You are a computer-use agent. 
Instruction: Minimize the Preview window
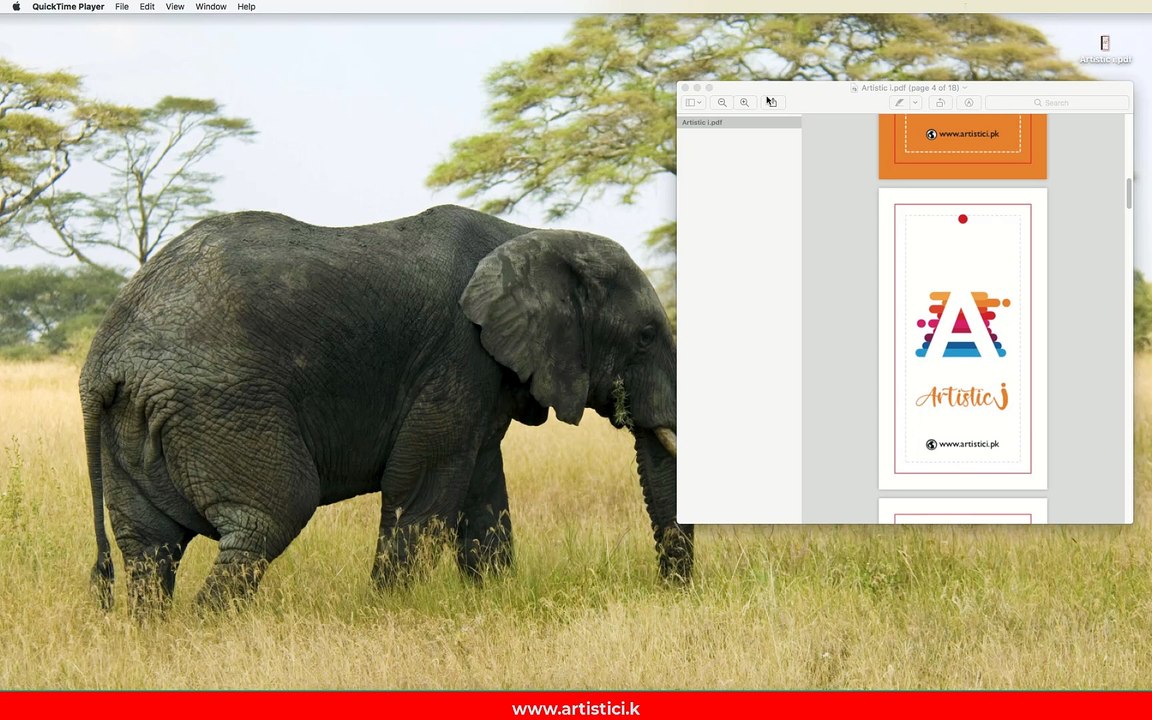click(x=697, y=87)
